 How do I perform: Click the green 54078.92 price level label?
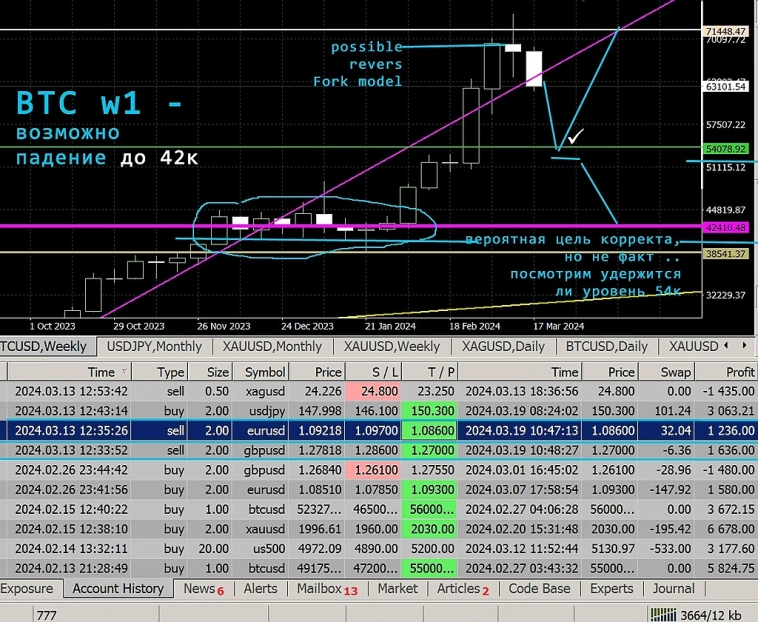pyautogui.click(x=727, y=148)
